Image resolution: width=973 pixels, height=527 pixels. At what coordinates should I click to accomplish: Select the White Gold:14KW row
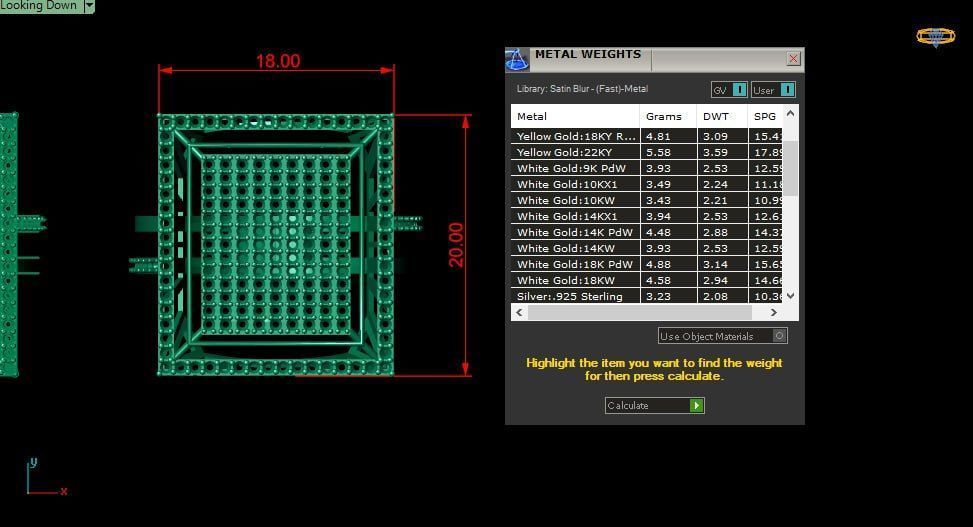(647, 248)
